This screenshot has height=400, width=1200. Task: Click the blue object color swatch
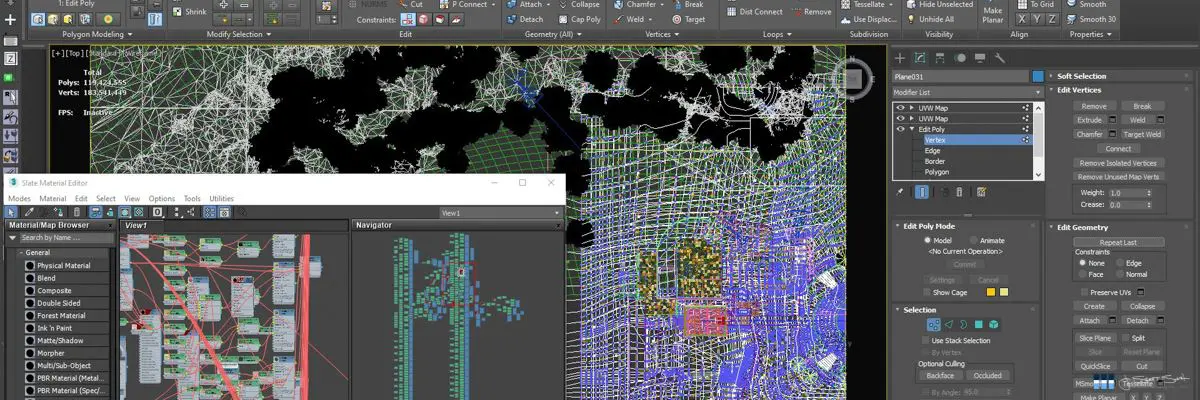(1037, 76)
